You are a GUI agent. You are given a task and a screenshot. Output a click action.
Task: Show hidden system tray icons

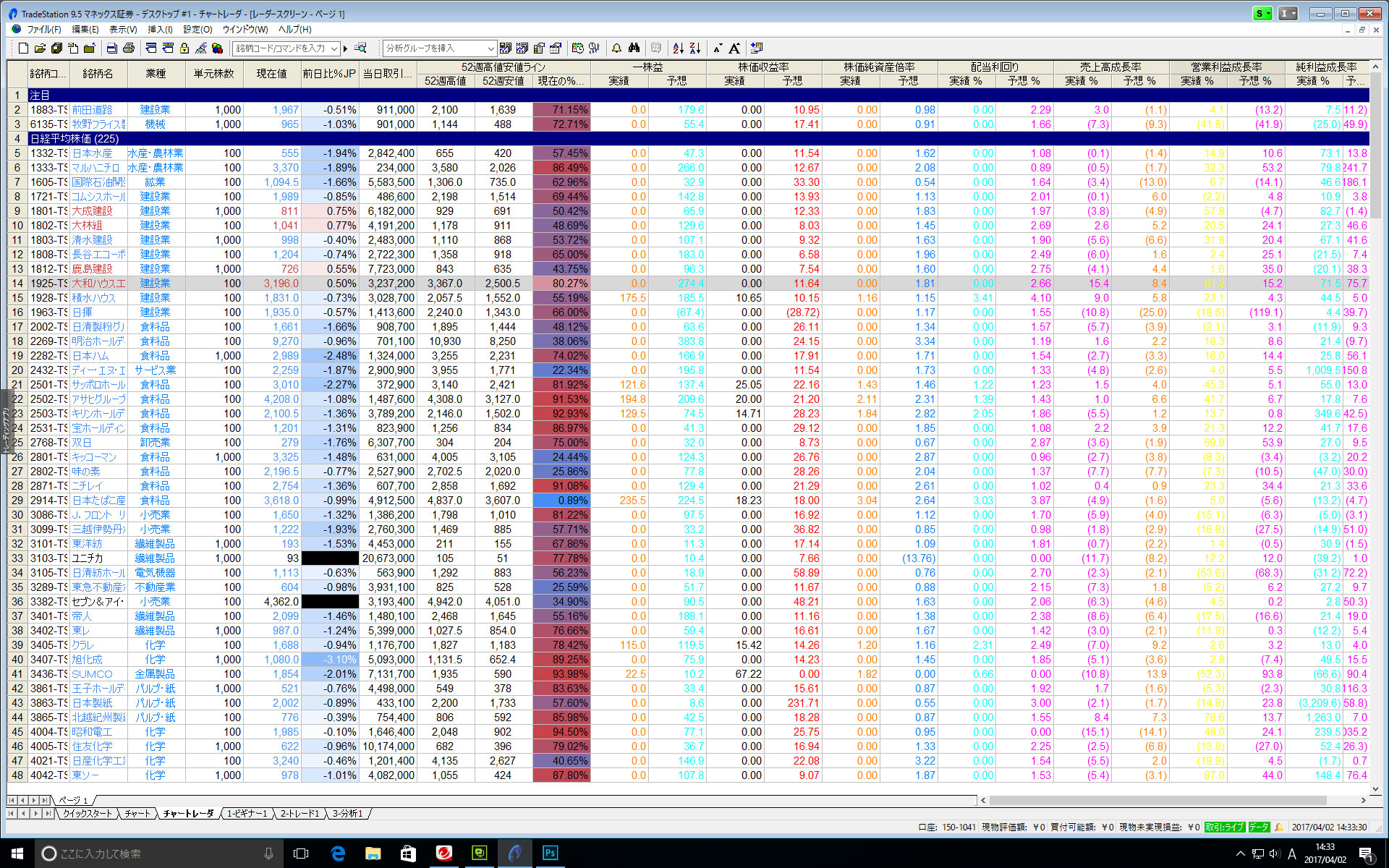coord(1240,854)
